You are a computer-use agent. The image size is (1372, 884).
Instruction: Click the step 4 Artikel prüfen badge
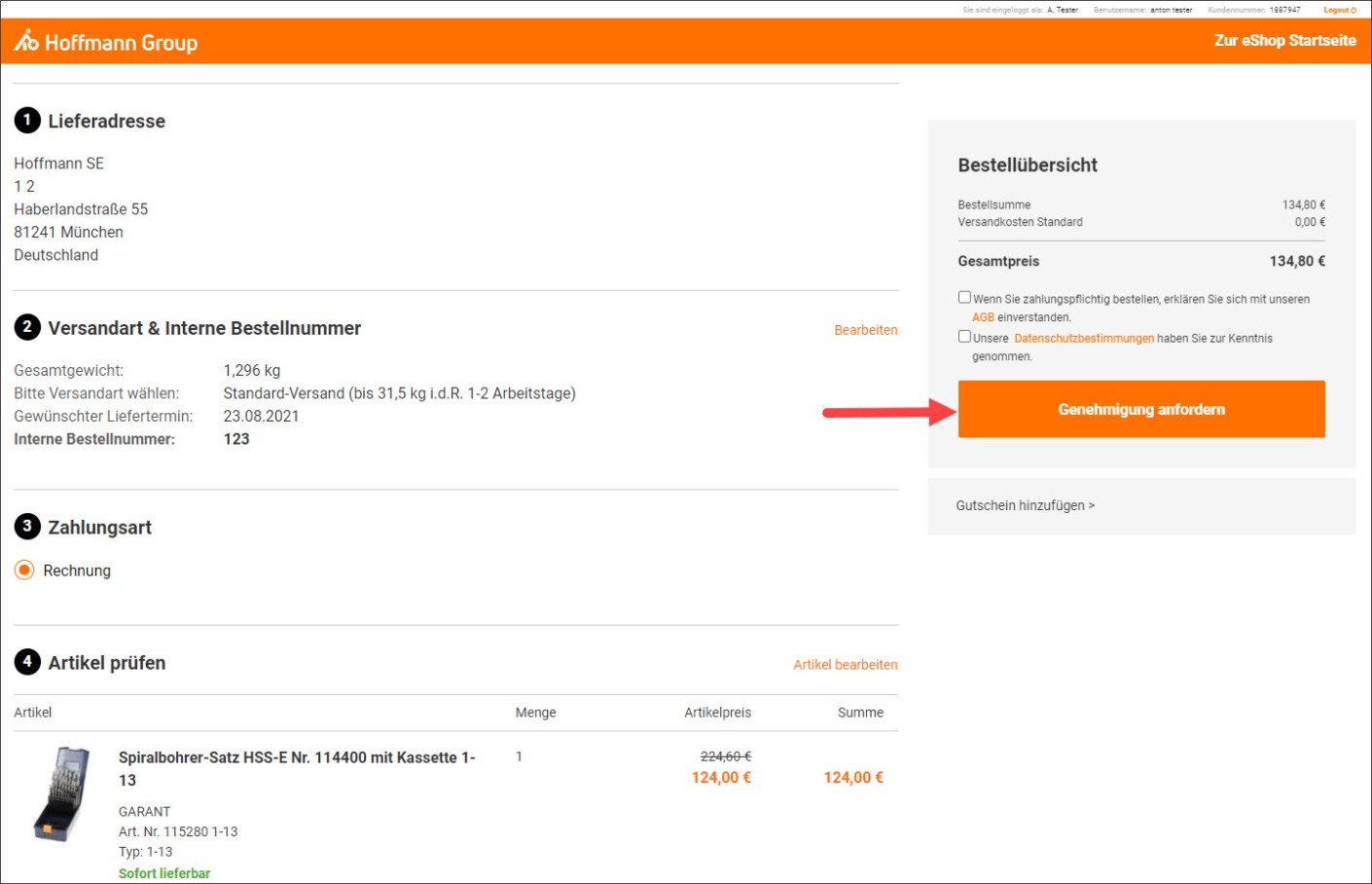(27, 662)
